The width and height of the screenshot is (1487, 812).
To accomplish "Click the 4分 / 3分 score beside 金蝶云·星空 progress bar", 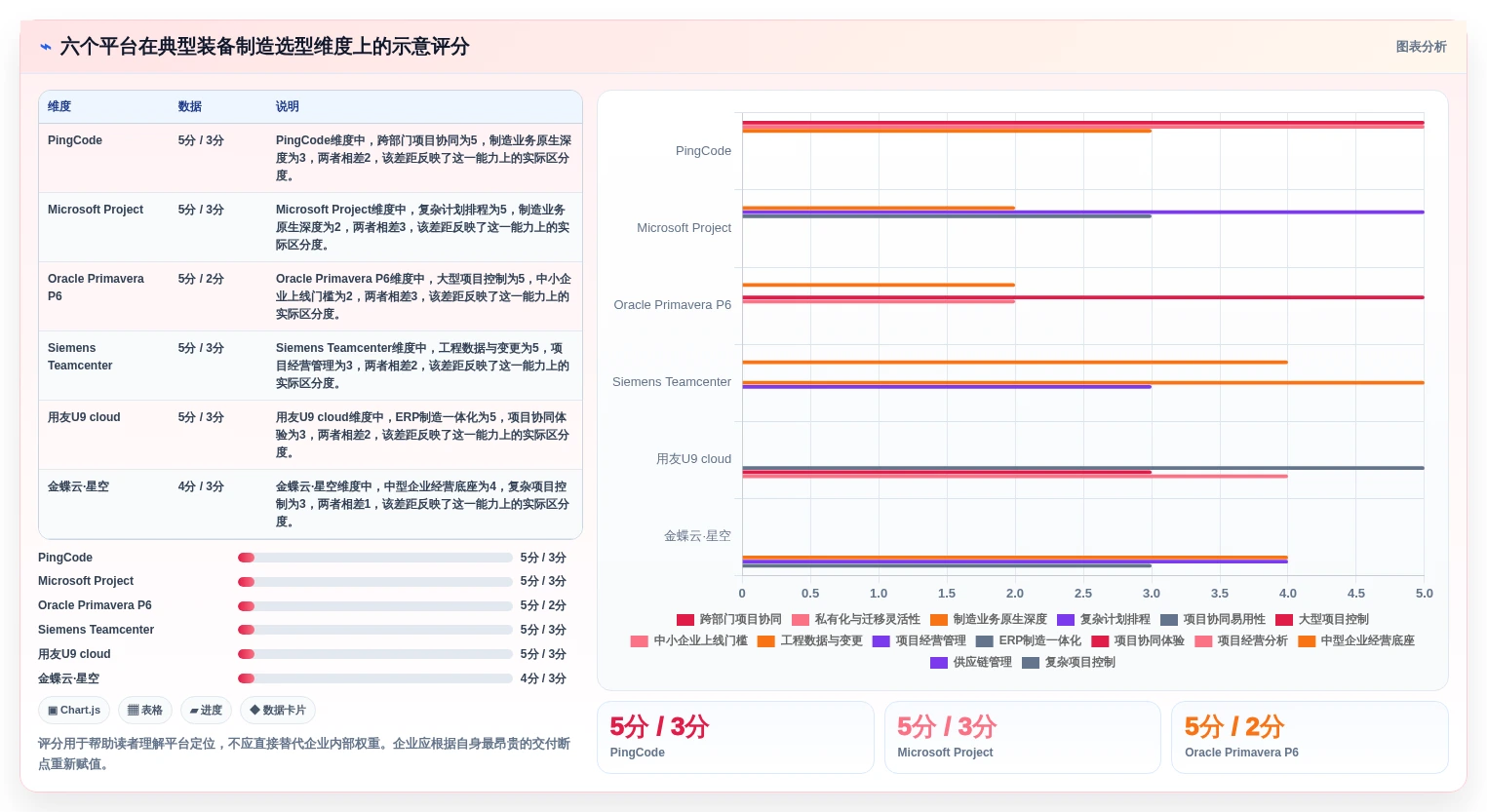I will pyautogui.click(x=543, y=678).
